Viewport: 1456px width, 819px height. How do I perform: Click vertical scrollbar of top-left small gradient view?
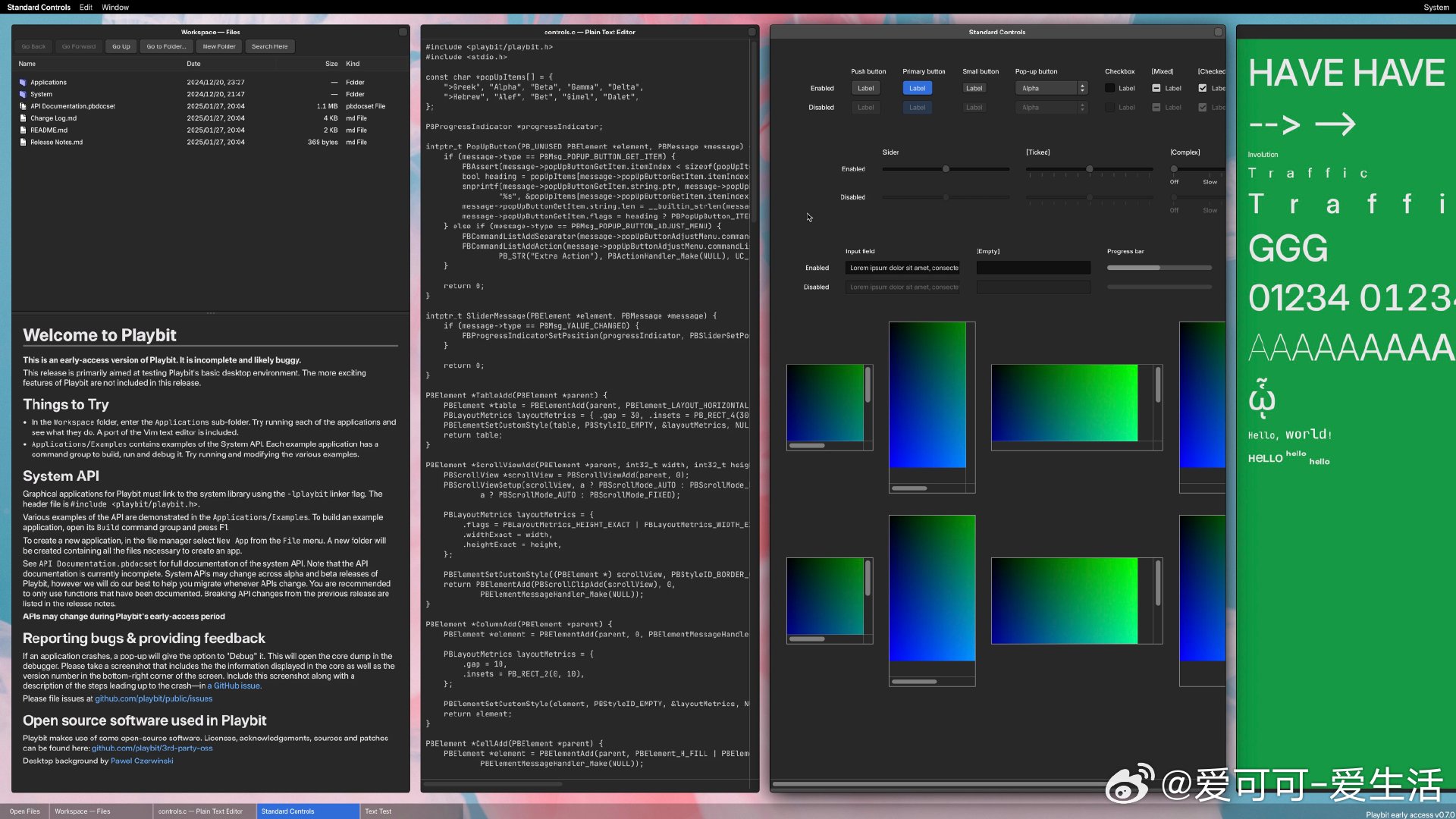pyautogui.click(x=868, y=384)
